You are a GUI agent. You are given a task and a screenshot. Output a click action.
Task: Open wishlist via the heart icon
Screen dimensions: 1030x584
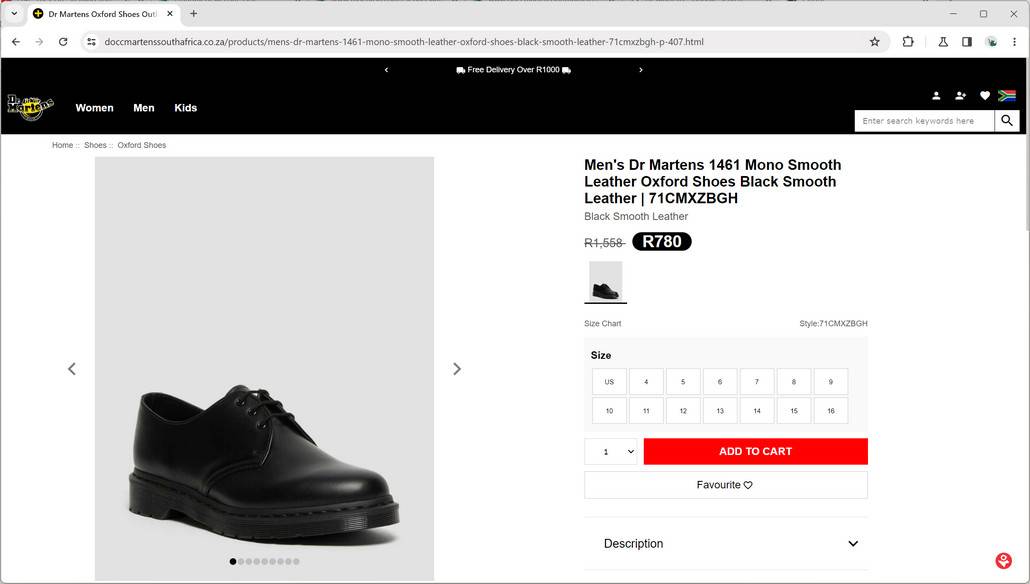pyautogui.click(x=984, y=96)
